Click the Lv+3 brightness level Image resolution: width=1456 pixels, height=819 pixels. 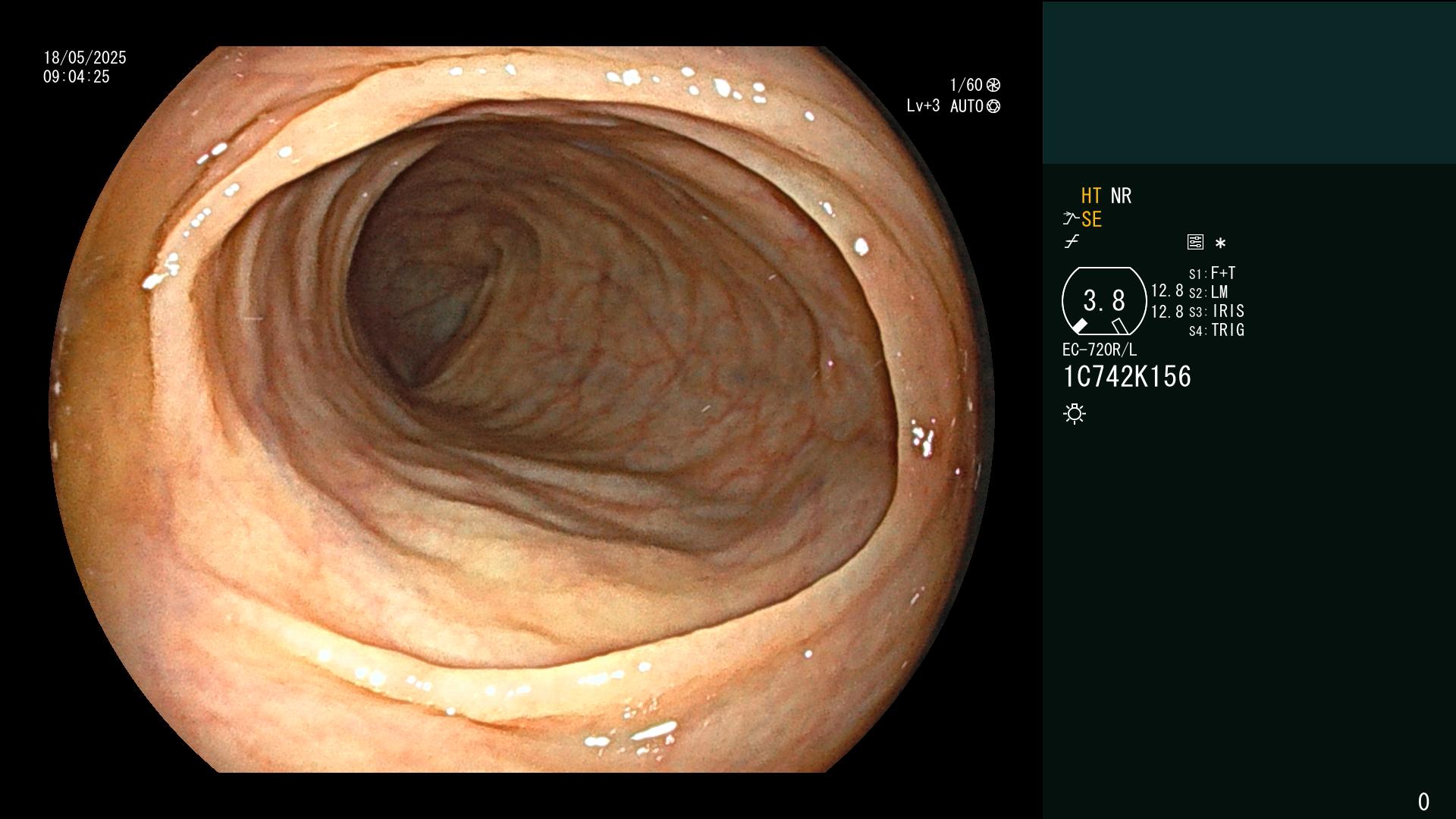tap(923, 105)
